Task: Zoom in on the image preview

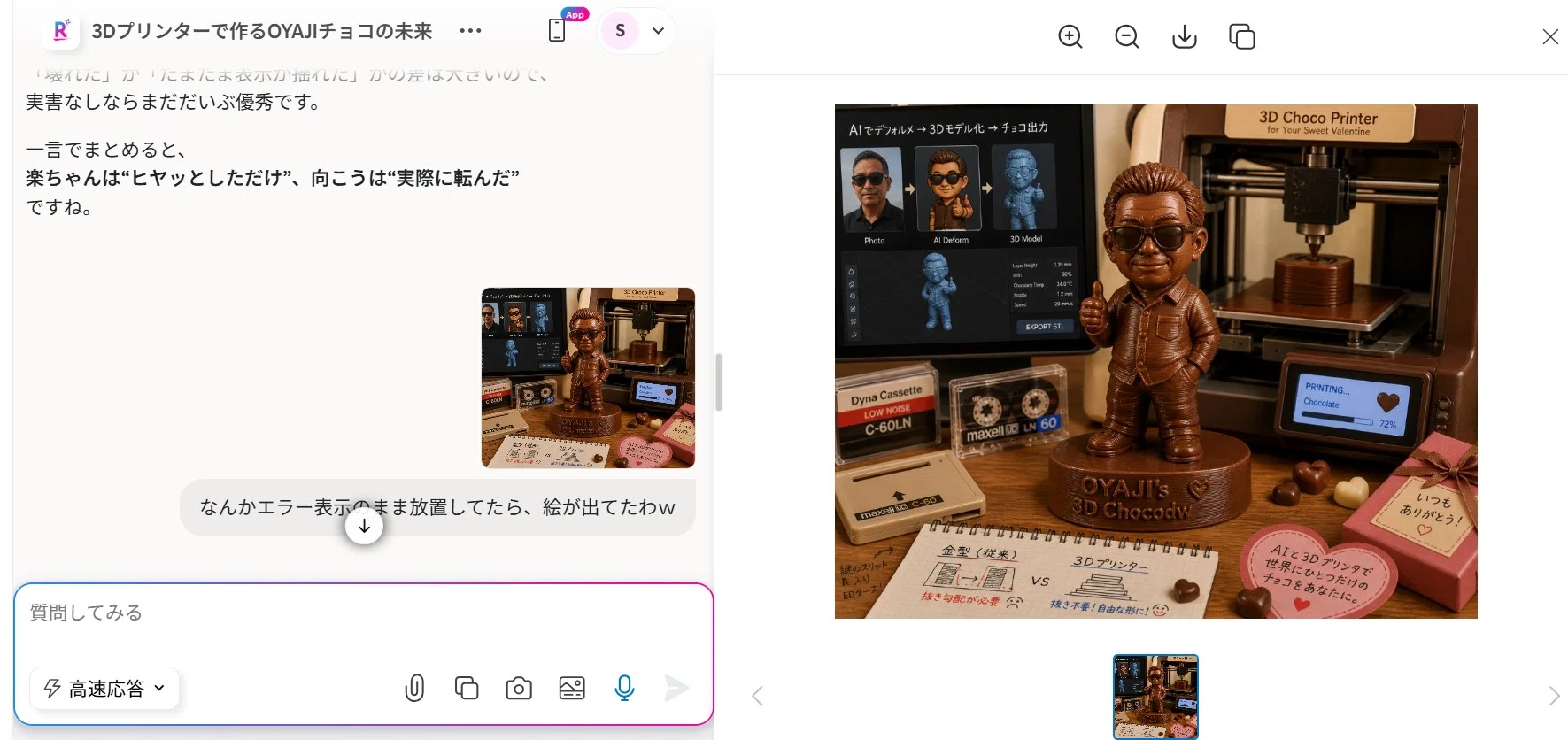Action: pos(1070,36)
